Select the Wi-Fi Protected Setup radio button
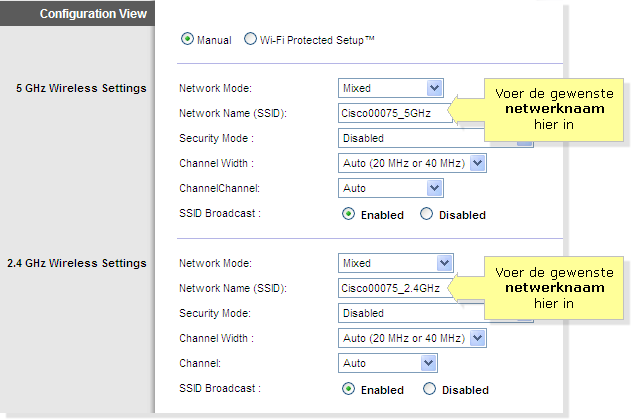631x419 pixels. click(250, 39)
